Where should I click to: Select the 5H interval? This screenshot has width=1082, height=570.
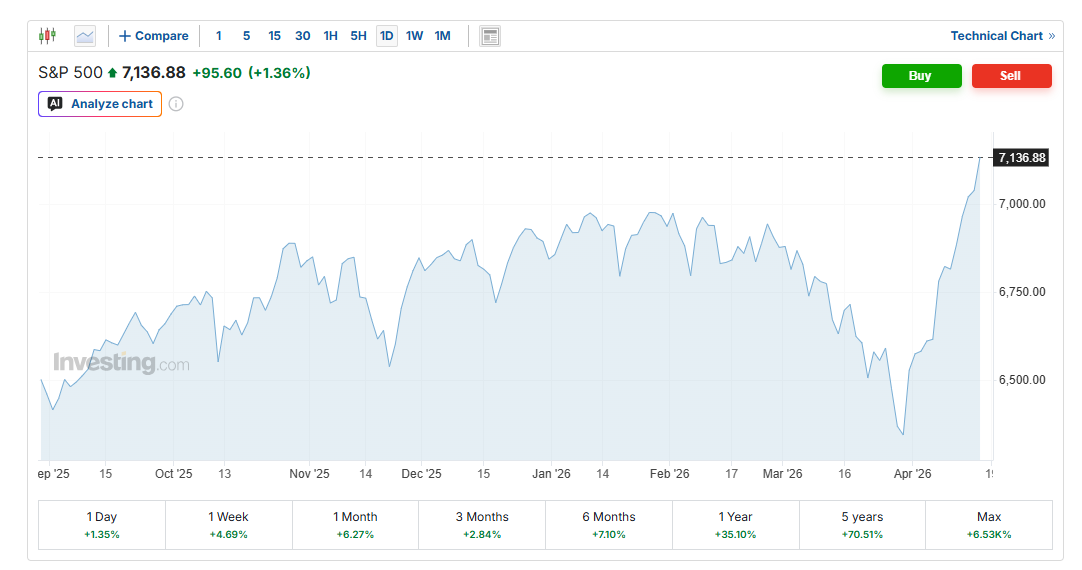point(358,36)
